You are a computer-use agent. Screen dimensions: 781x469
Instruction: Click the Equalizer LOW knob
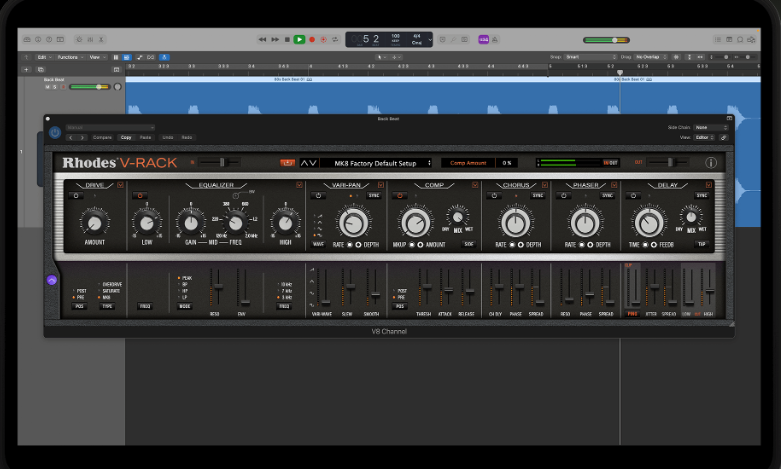click(x=146, y=223)
